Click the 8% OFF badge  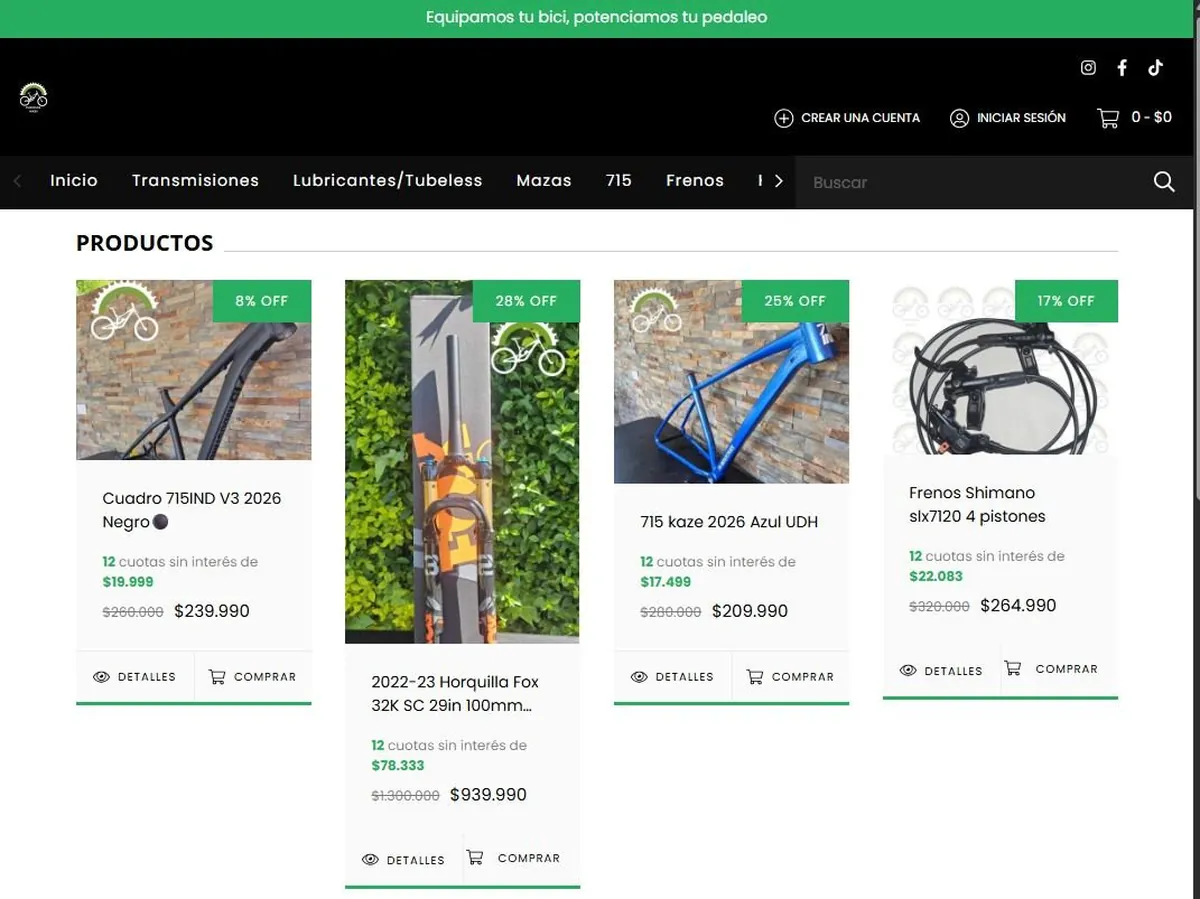coord(262,301)
